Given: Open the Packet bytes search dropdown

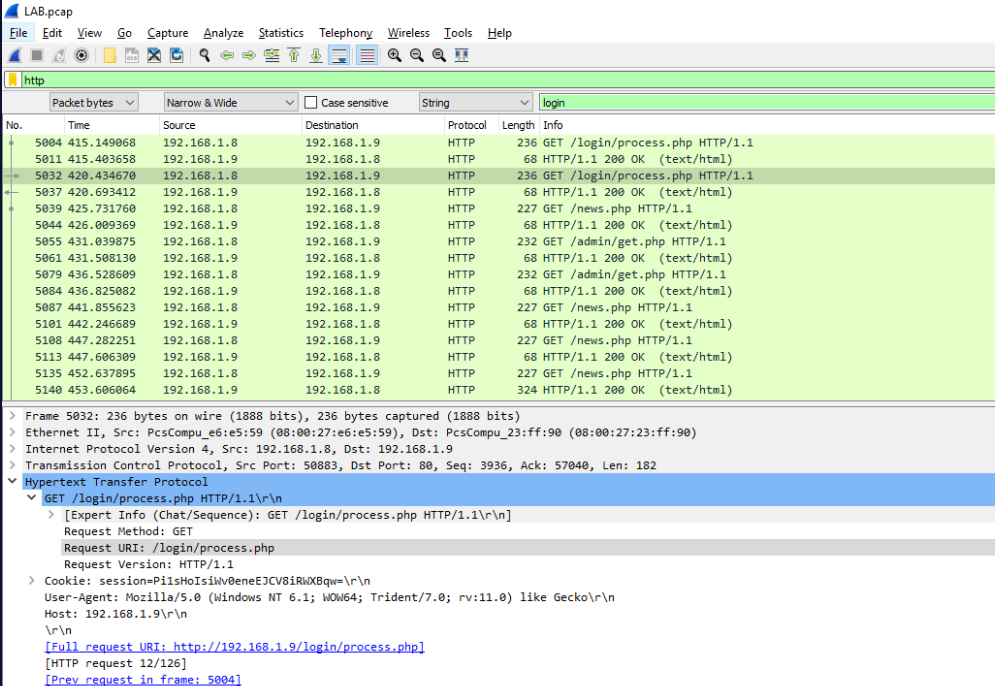Looking at the screenshot, I should [x=94, y=103].
